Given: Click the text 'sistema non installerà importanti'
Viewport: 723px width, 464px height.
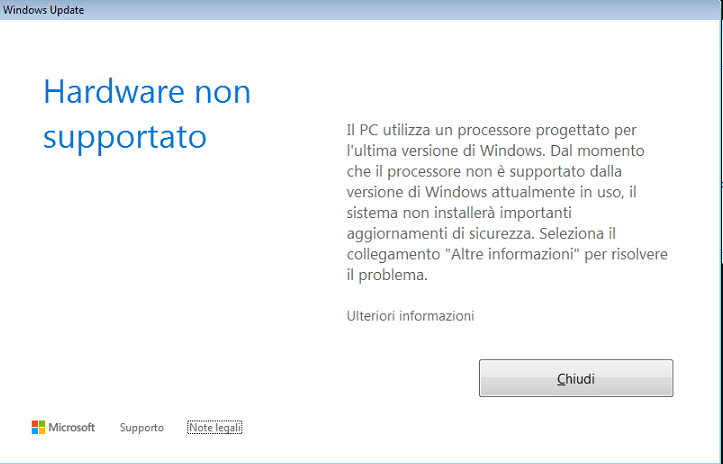Looking at the screenshot, I should [x=459, y=213].
